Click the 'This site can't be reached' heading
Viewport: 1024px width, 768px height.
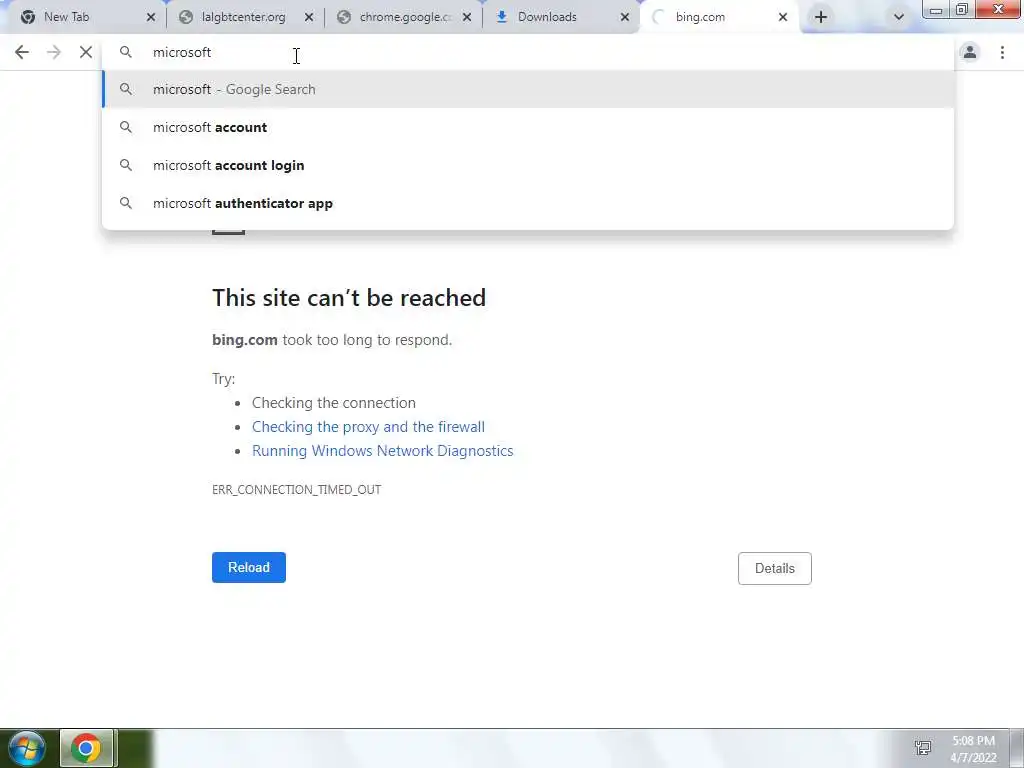pyautogui.click(x=349, y=298)
